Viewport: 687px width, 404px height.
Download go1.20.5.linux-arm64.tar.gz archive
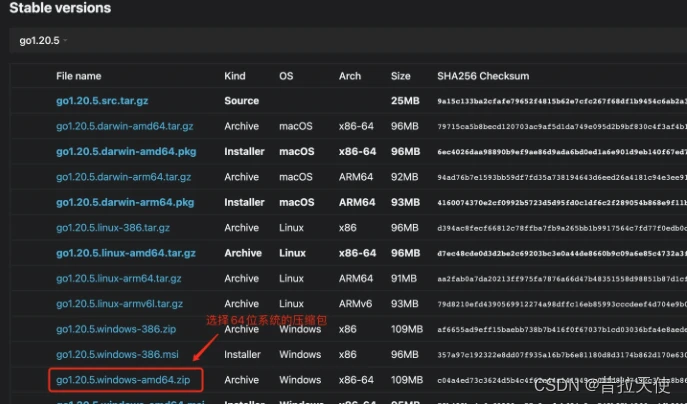(x=119, y=279)
